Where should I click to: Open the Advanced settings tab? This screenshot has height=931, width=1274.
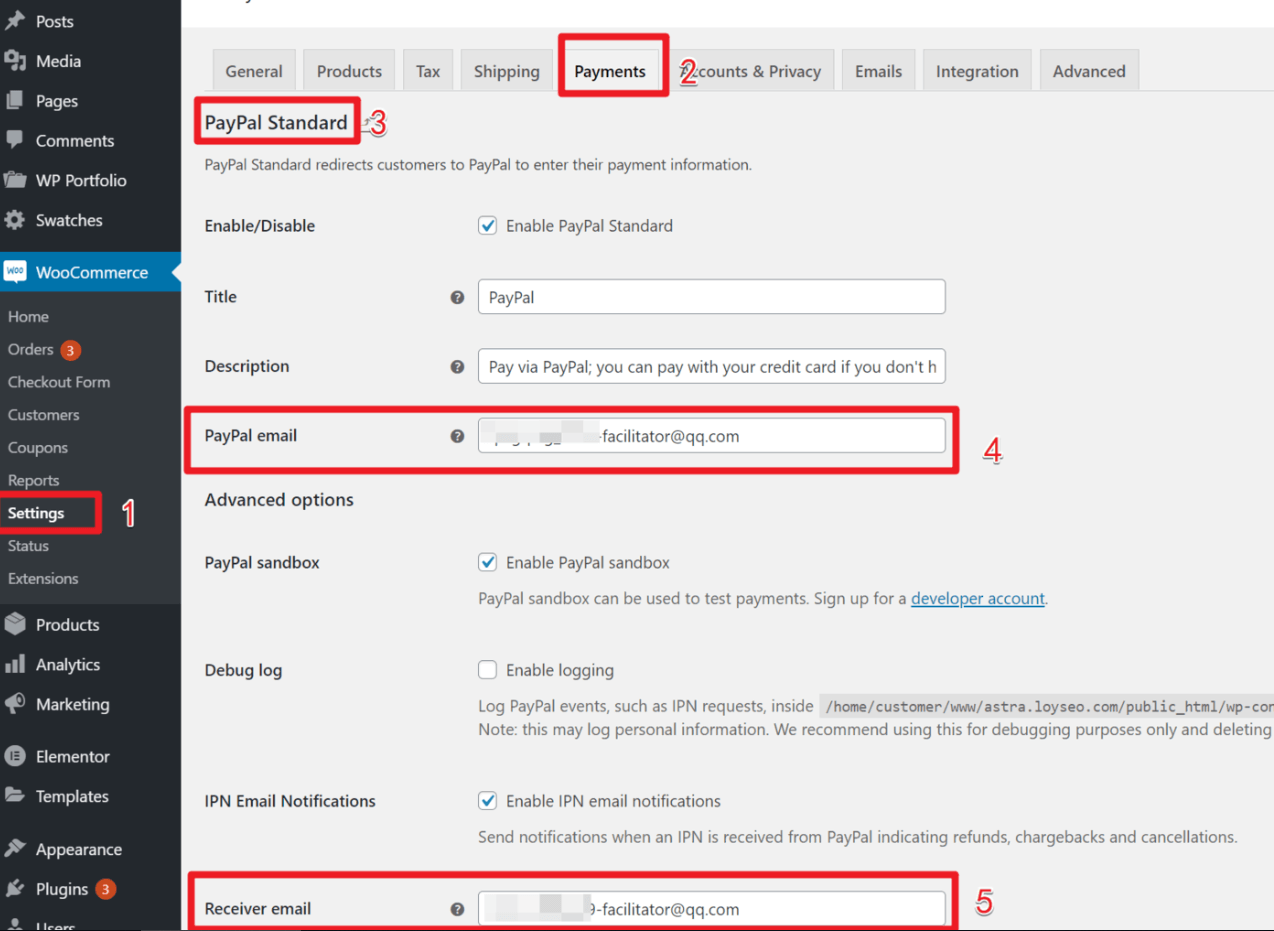[x=1089, y=71]
